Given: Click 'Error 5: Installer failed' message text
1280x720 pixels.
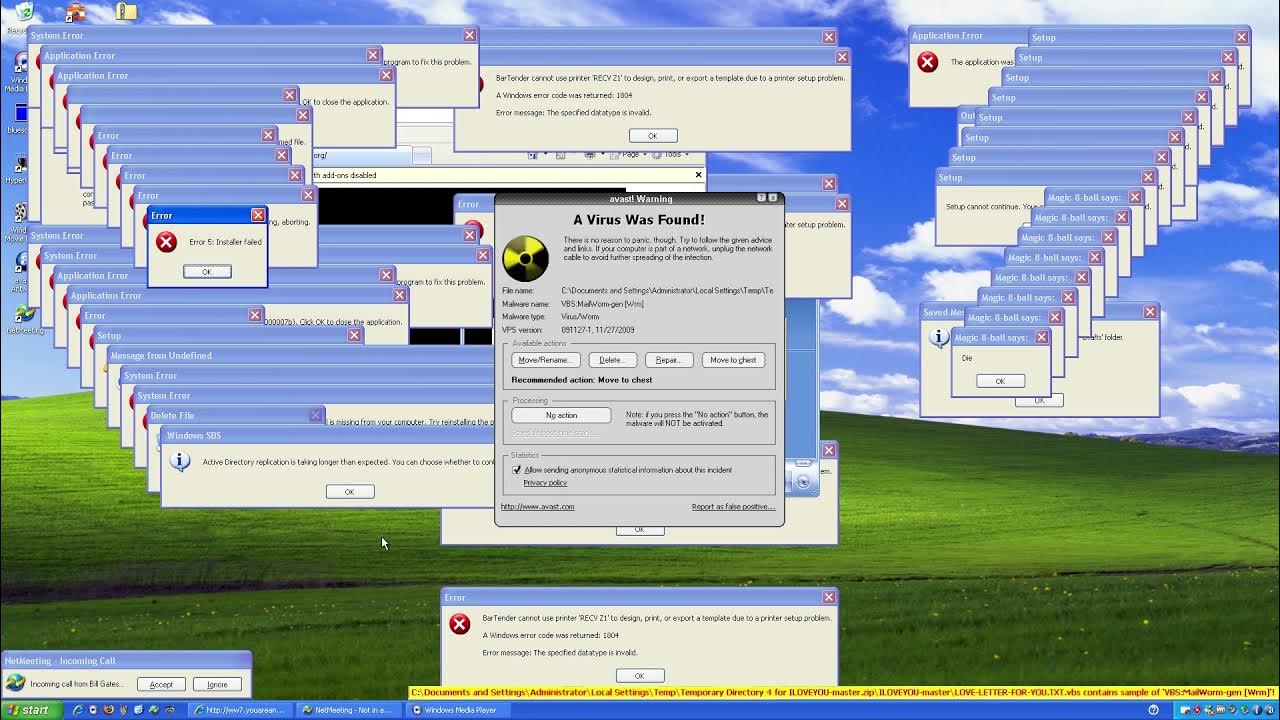Looking at the screenshot, I should pos(225,242).
